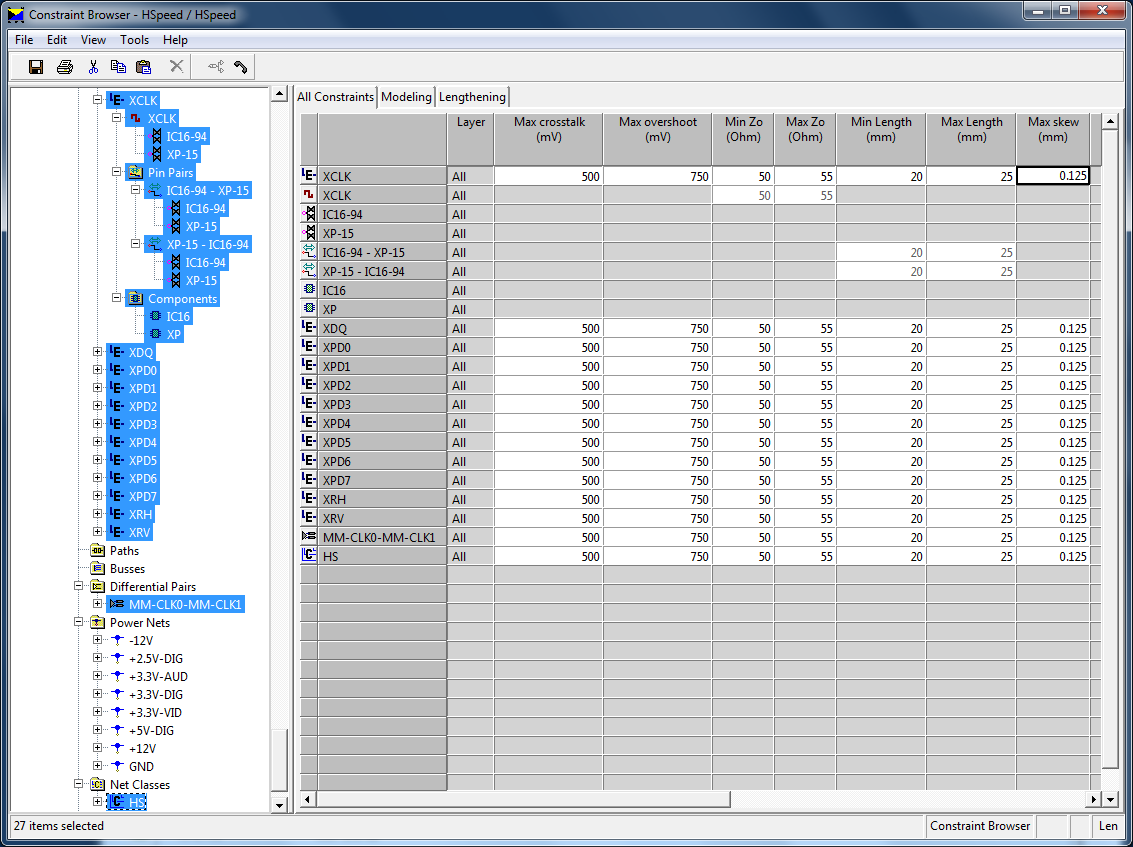Image resolution: width=1133 pixels, height=847 pixels.
Task: Collapse the Power Nets tree node
Action: tap(80, 623)
